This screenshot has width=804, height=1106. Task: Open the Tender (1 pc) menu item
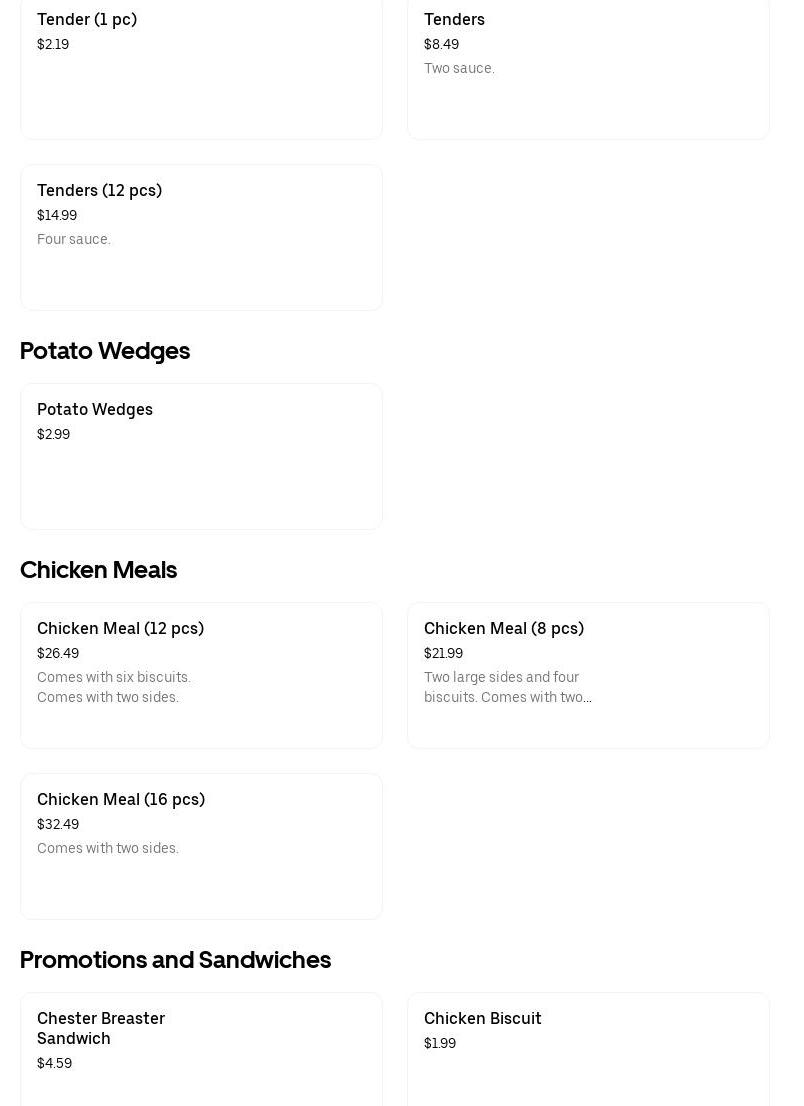point(200,70)
